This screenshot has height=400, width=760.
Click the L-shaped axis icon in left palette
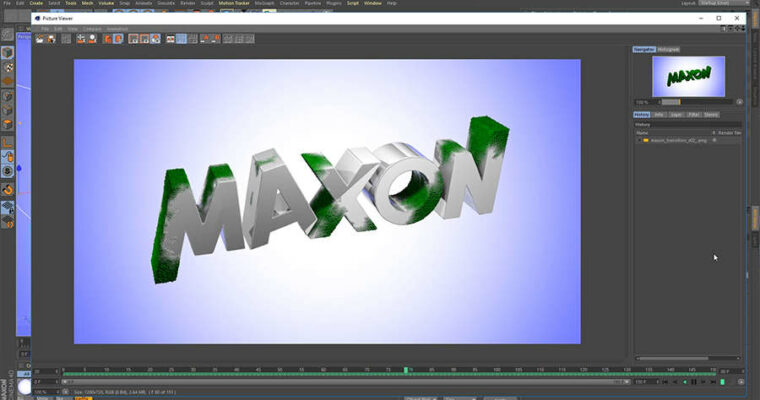click(7, 143)
